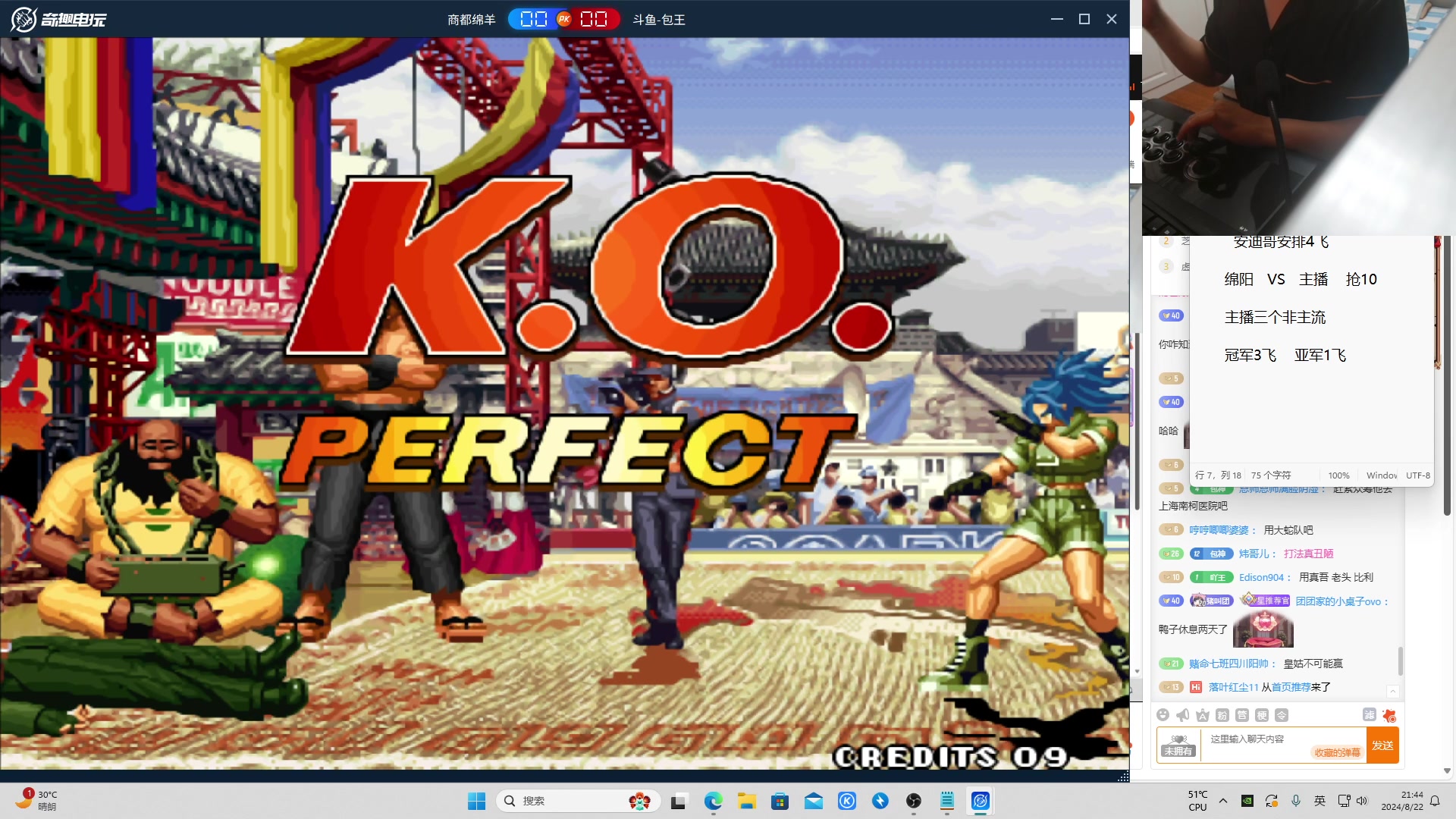
Task: Open the red splash gift icon
Action: 1389,715
